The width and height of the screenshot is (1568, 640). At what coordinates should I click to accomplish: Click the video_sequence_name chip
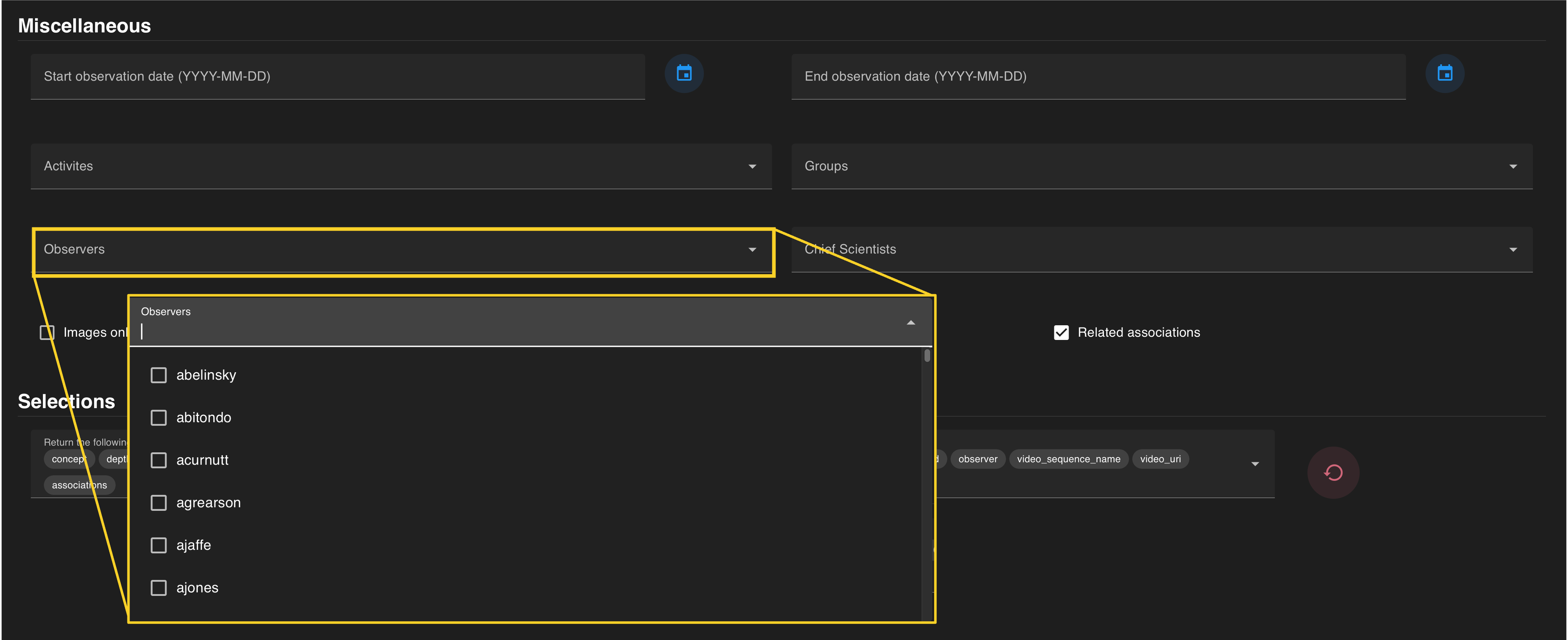point(1068,459)
